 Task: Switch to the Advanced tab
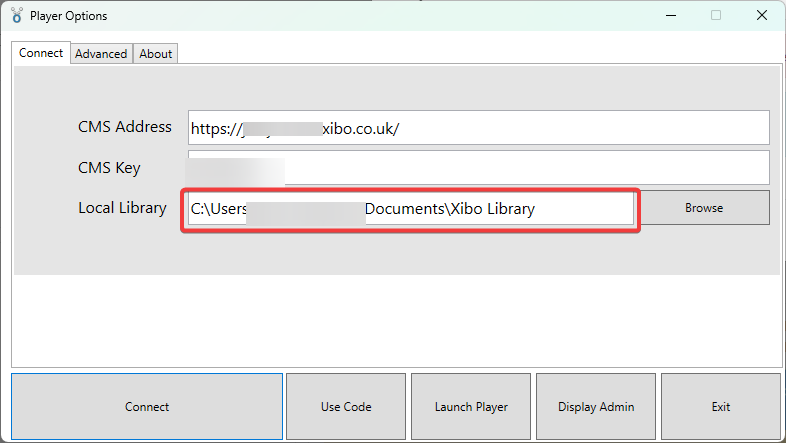[x=101, y=54]
